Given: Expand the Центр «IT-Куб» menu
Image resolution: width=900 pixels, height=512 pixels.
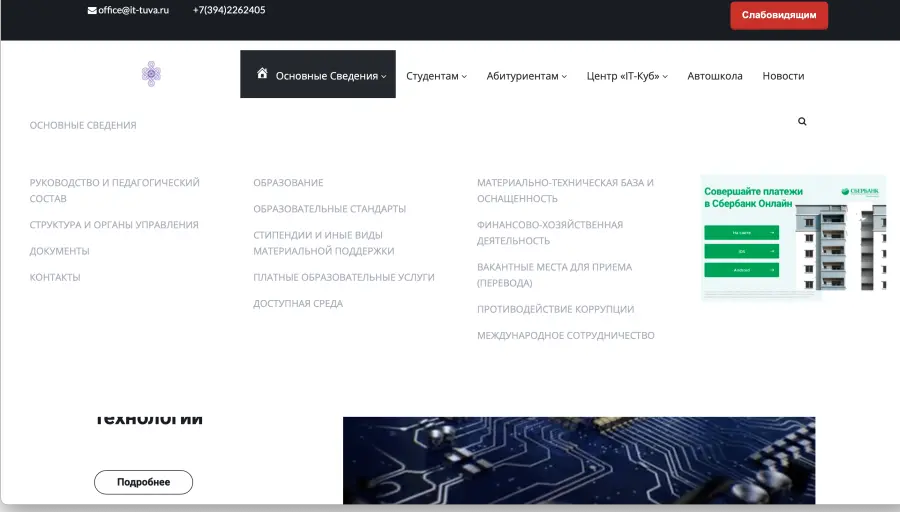Looking at the screenshot, I should coord(627,76).
